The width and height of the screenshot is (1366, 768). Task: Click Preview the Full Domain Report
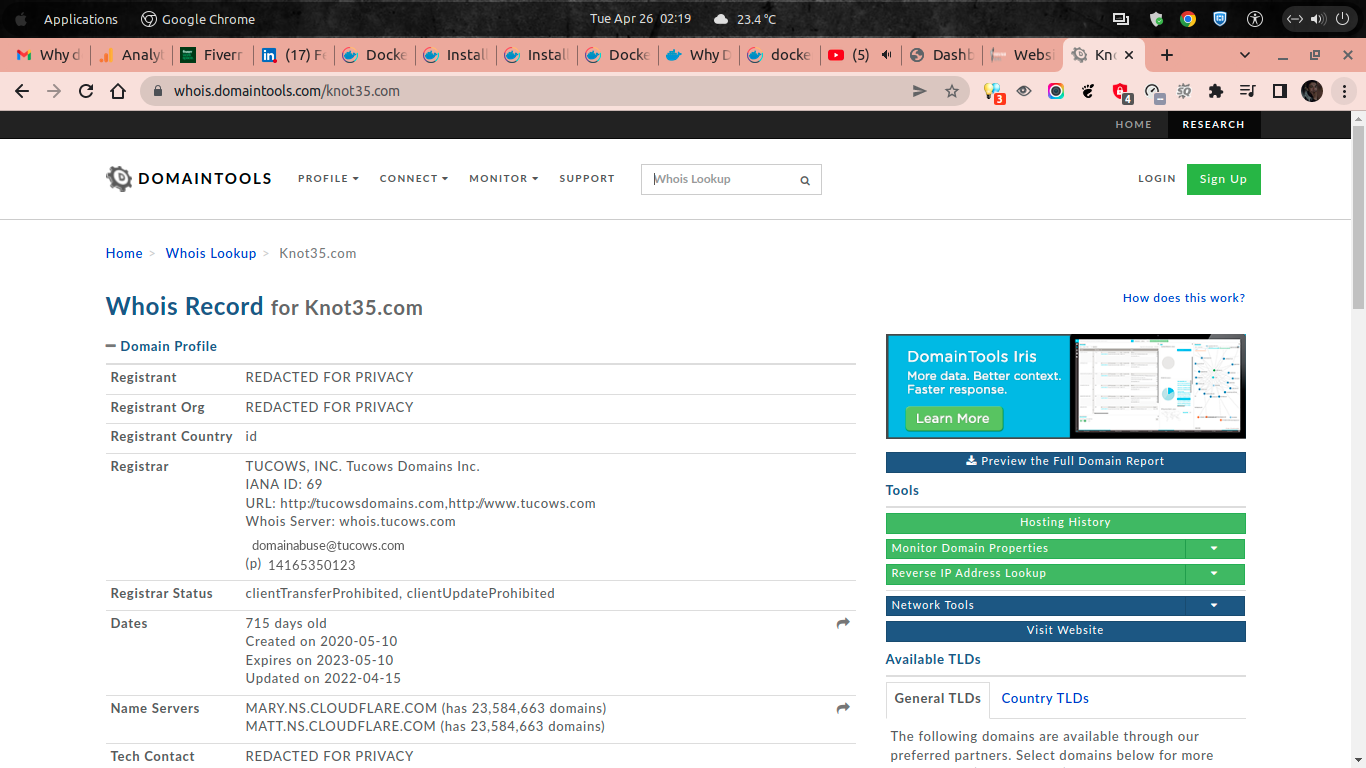[1066, 462]
